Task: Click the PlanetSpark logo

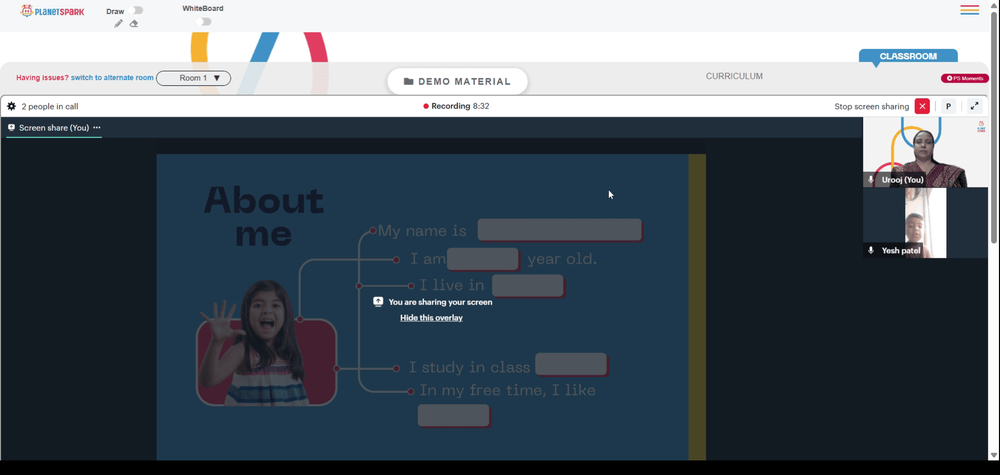Action: click(52, 11)
